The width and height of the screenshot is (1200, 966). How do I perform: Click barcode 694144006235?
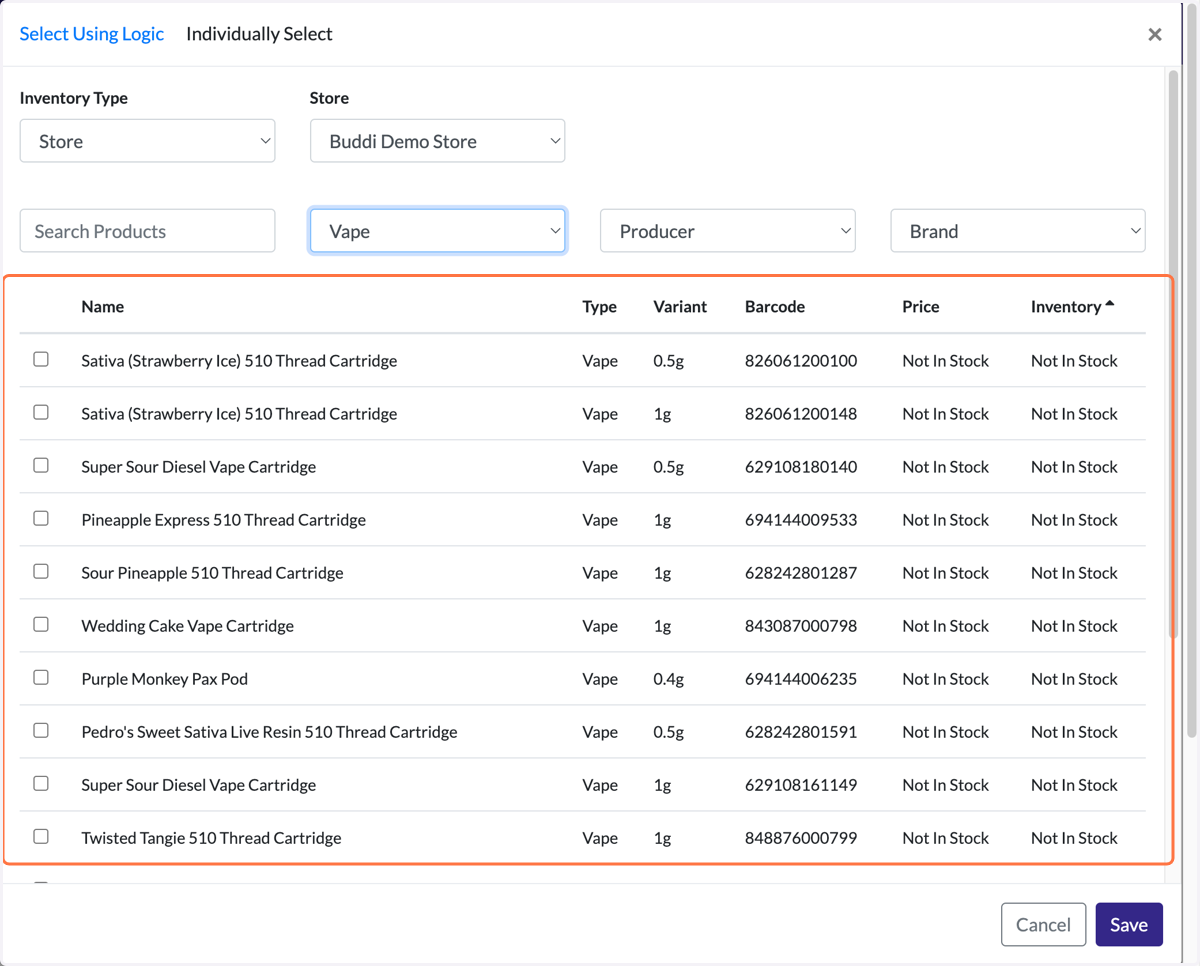801,679
